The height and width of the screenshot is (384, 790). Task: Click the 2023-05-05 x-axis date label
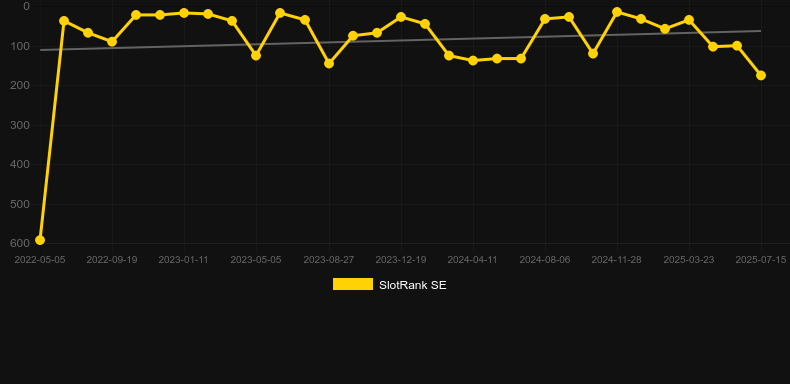(256, 260)
